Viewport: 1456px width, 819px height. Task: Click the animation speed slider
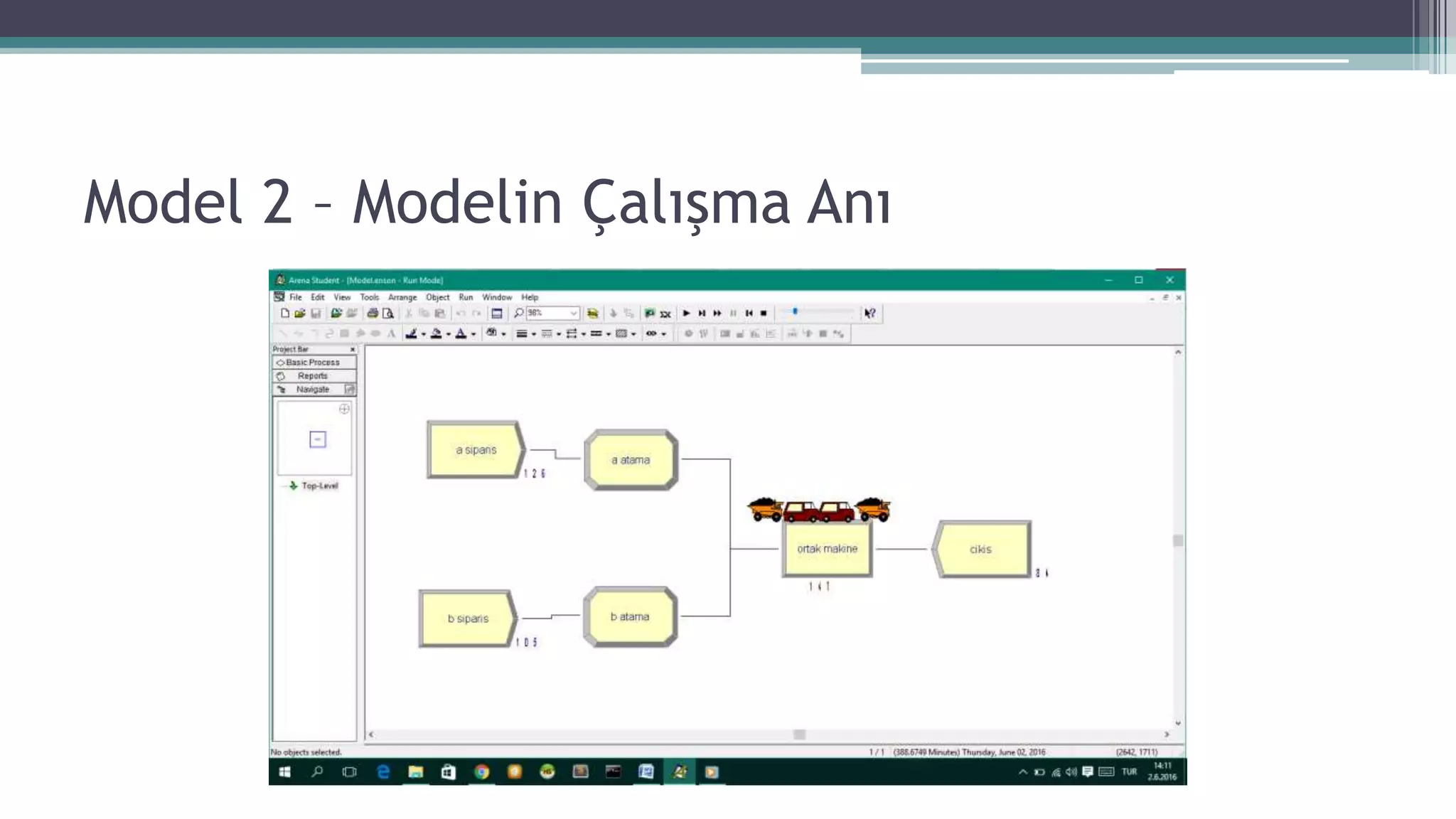[x=817, y=312]
